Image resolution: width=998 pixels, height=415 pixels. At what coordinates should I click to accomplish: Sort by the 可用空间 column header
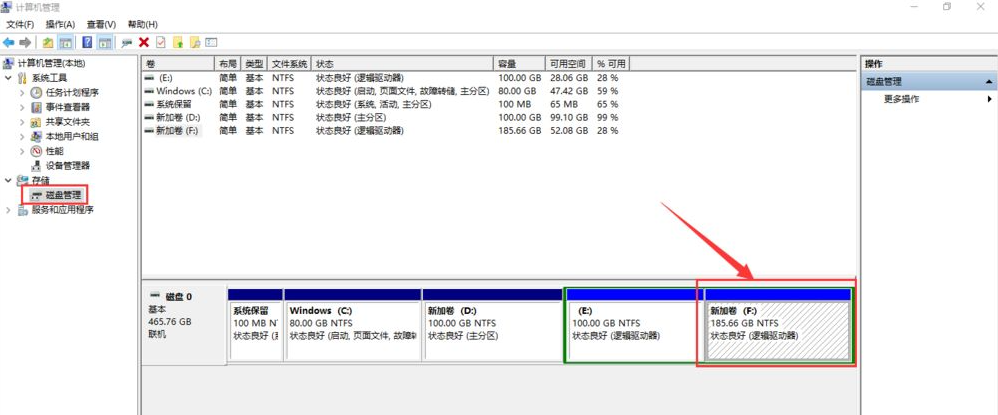pos(569,64)
